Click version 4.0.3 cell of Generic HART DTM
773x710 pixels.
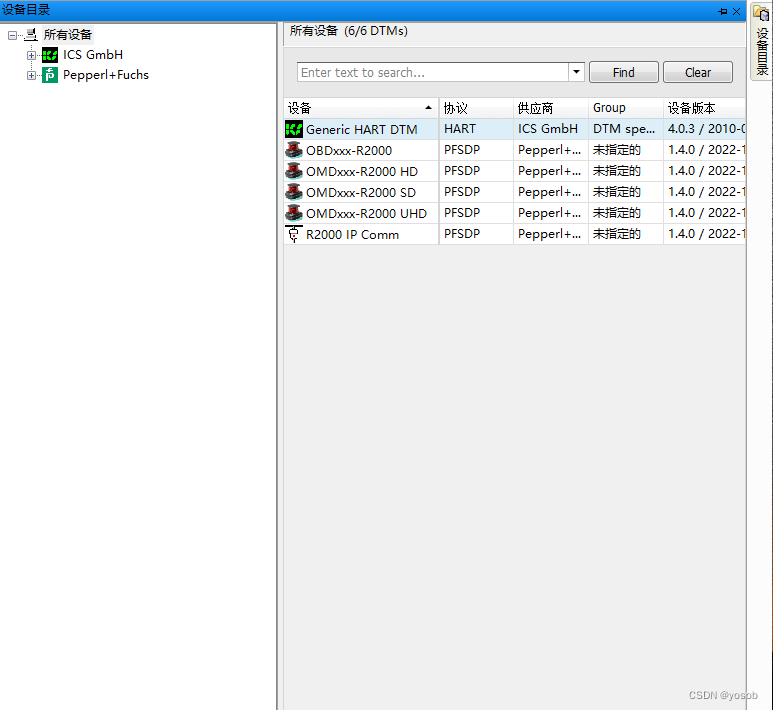pos(704,129)
